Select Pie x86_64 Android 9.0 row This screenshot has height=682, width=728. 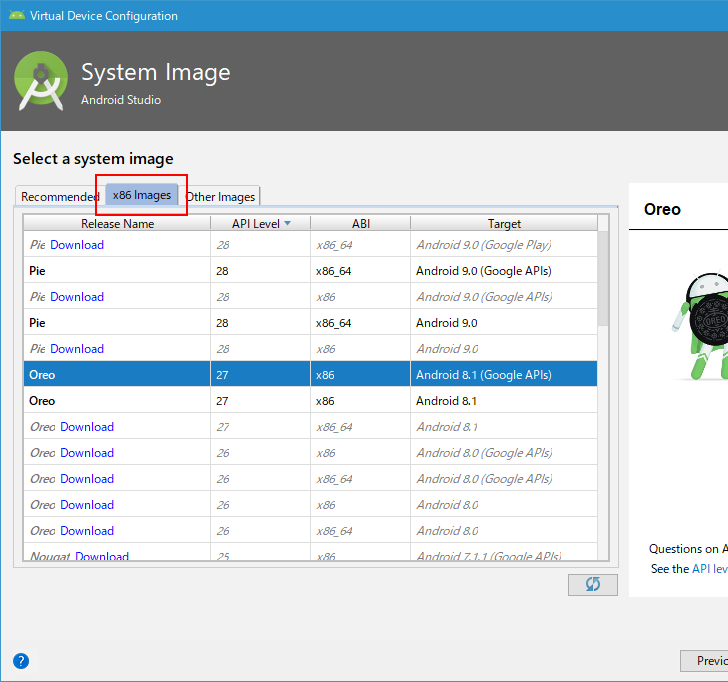tap(310, 323)
